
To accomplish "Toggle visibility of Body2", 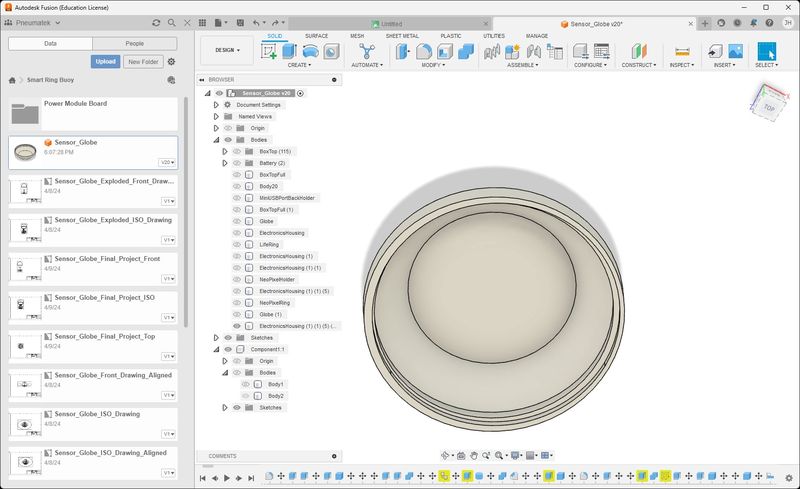I will [245, 396].
